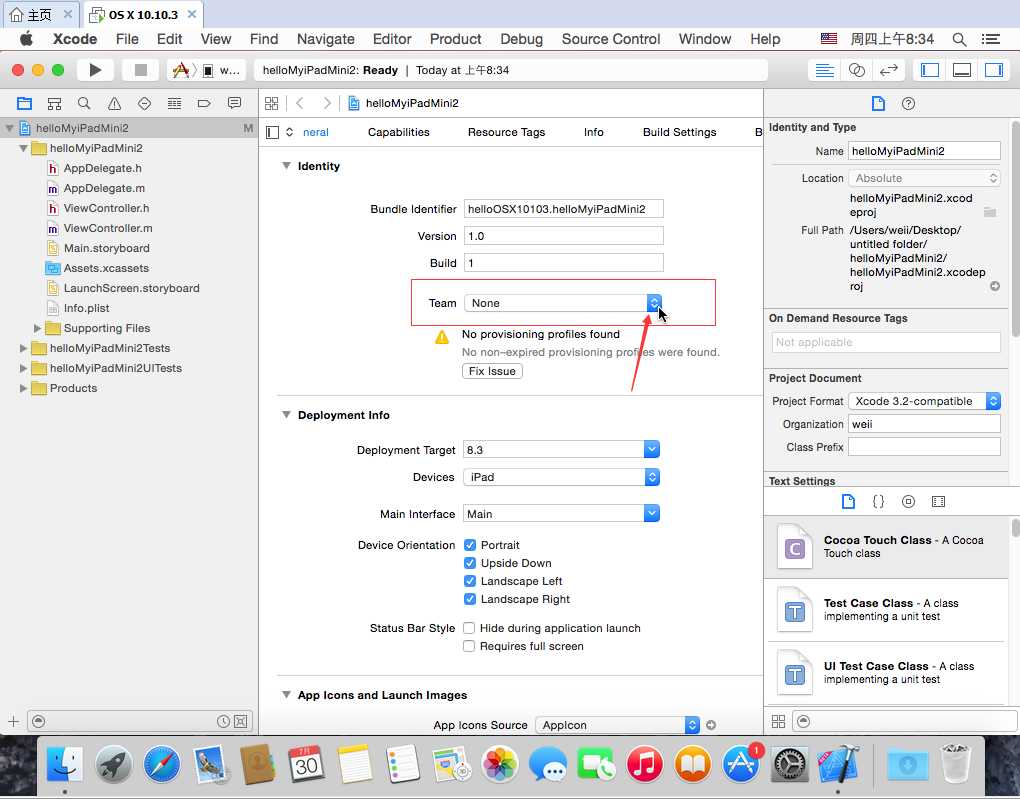Image resolution: width=1020 pixels, height=799 pixels.
Task: Switch to the Info tab
Action: [x=593, y=132]
